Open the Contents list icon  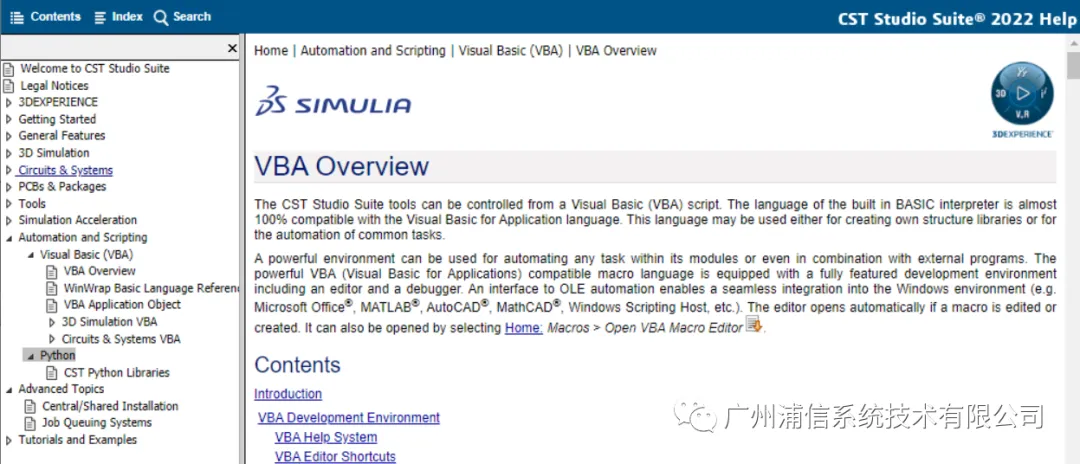tap(17, 17)
